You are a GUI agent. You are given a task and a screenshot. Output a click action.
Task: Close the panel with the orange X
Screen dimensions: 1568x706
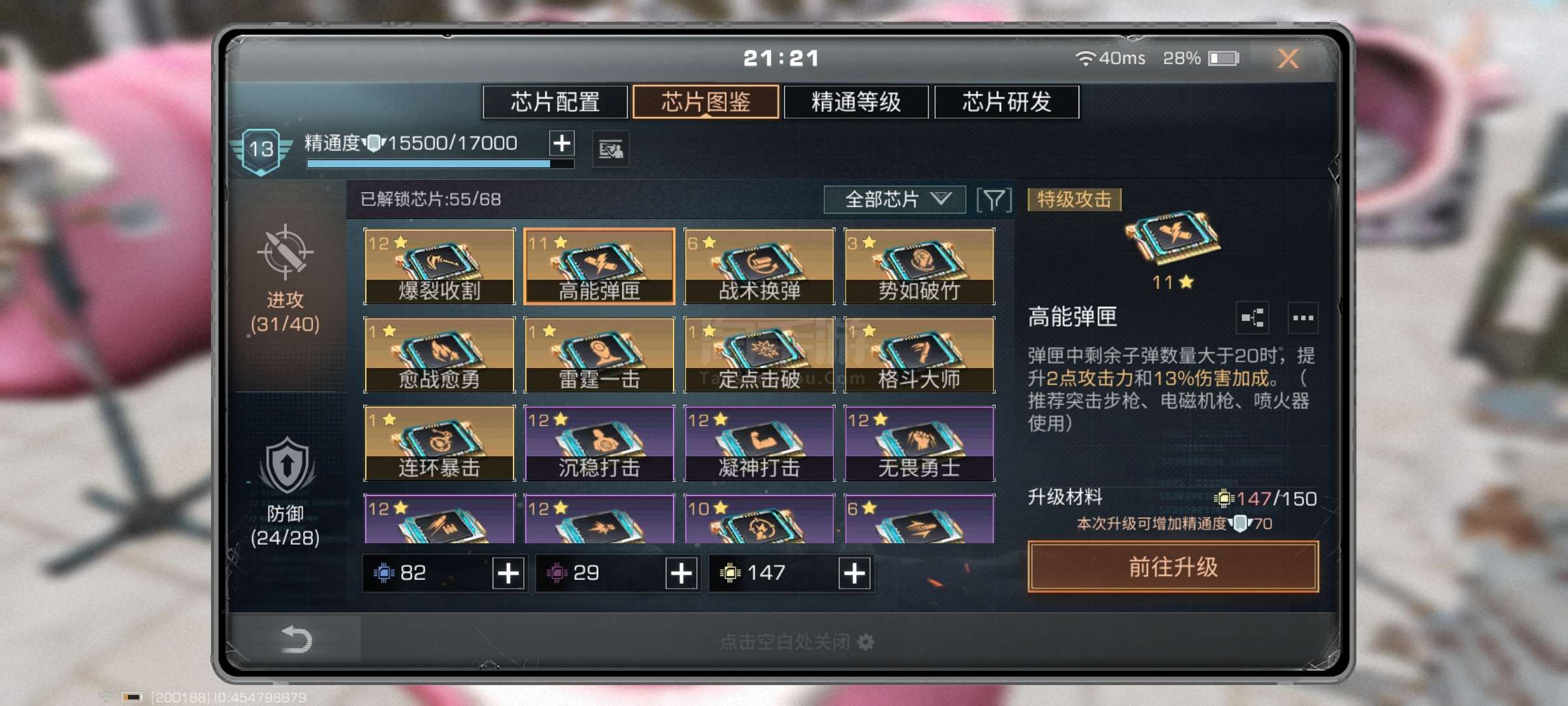[x=1288, y=59]
